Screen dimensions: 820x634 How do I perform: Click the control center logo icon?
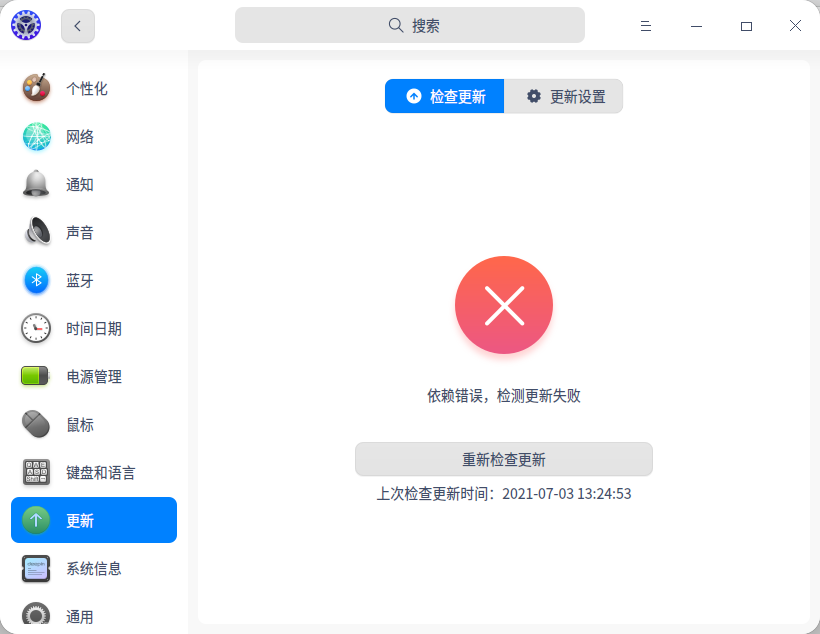click(26, 25)
